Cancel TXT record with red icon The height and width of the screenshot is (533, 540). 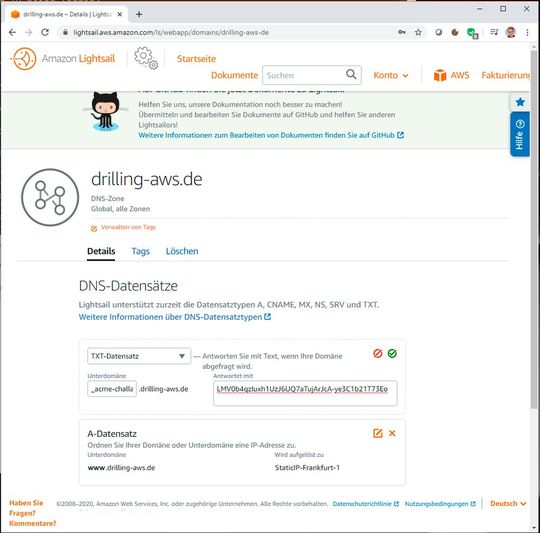click(378, 353)
